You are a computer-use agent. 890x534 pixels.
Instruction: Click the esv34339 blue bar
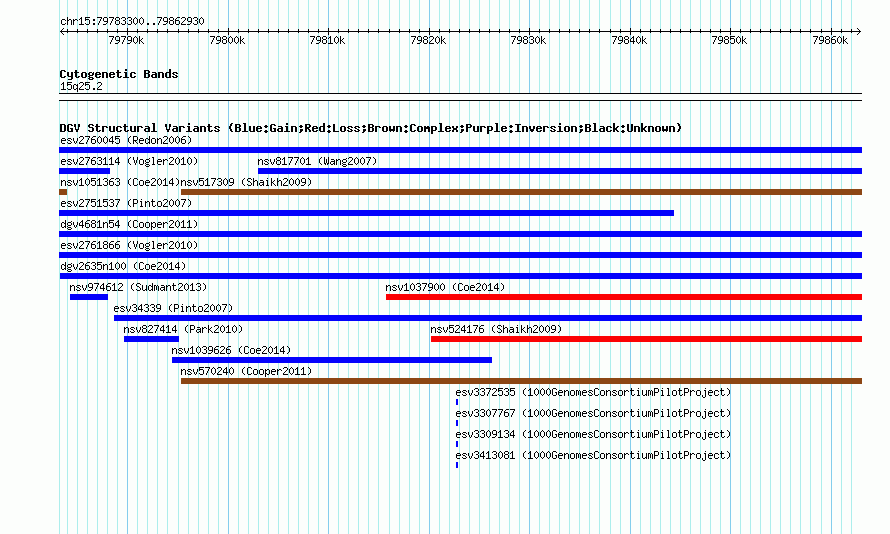(488, 318)
